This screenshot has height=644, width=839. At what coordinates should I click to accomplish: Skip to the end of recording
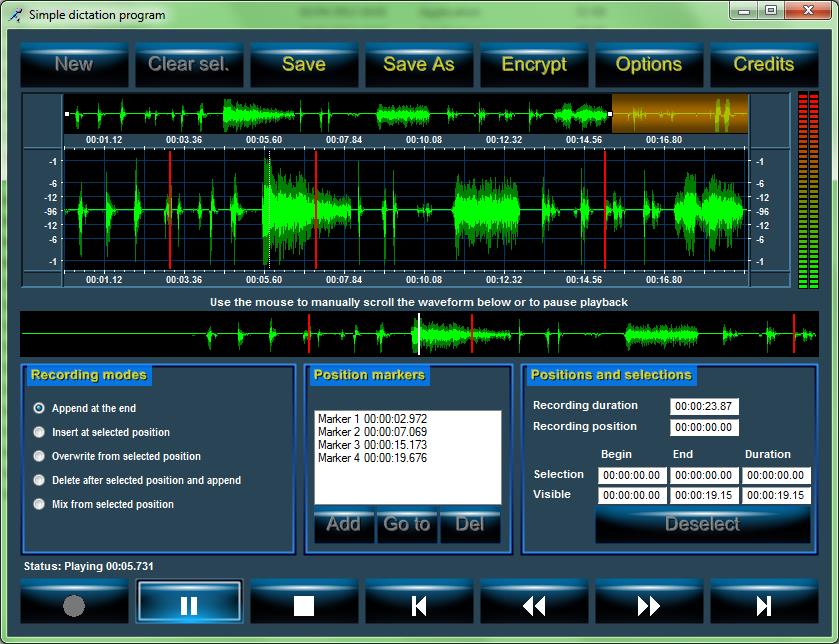pos(764,605)
